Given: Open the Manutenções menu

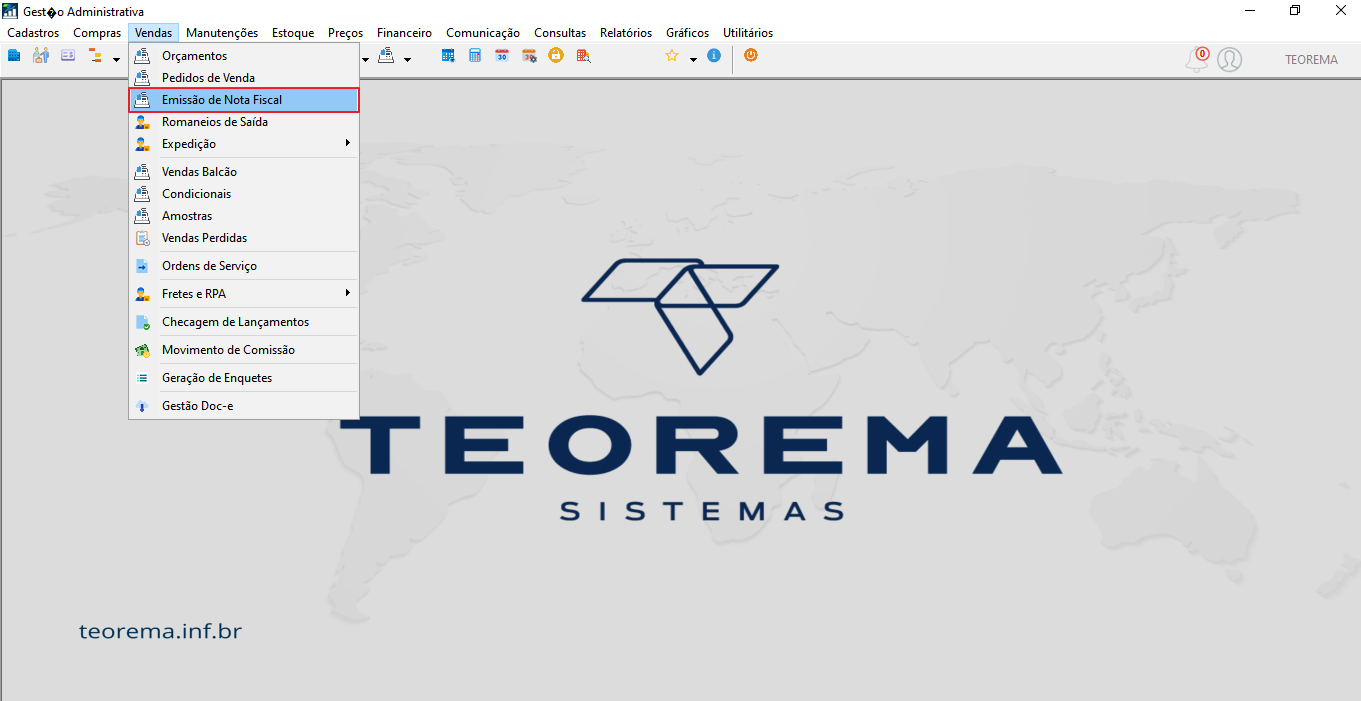Looking at the screenshot, I should [x=222, y=33].
